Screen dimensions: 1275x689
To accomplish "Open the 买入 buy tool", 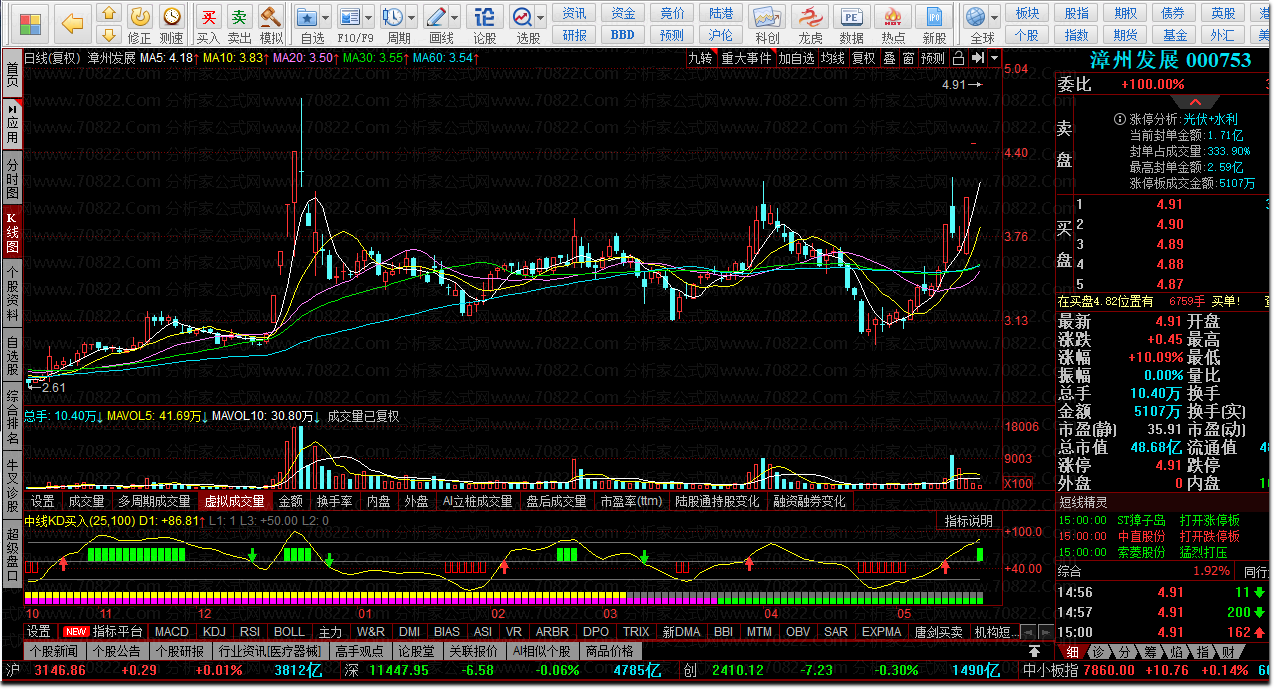I will (x=208, y=17).
